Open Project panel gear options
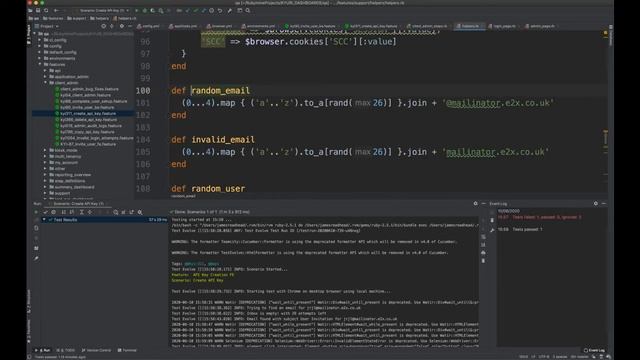 click(121, 26)
